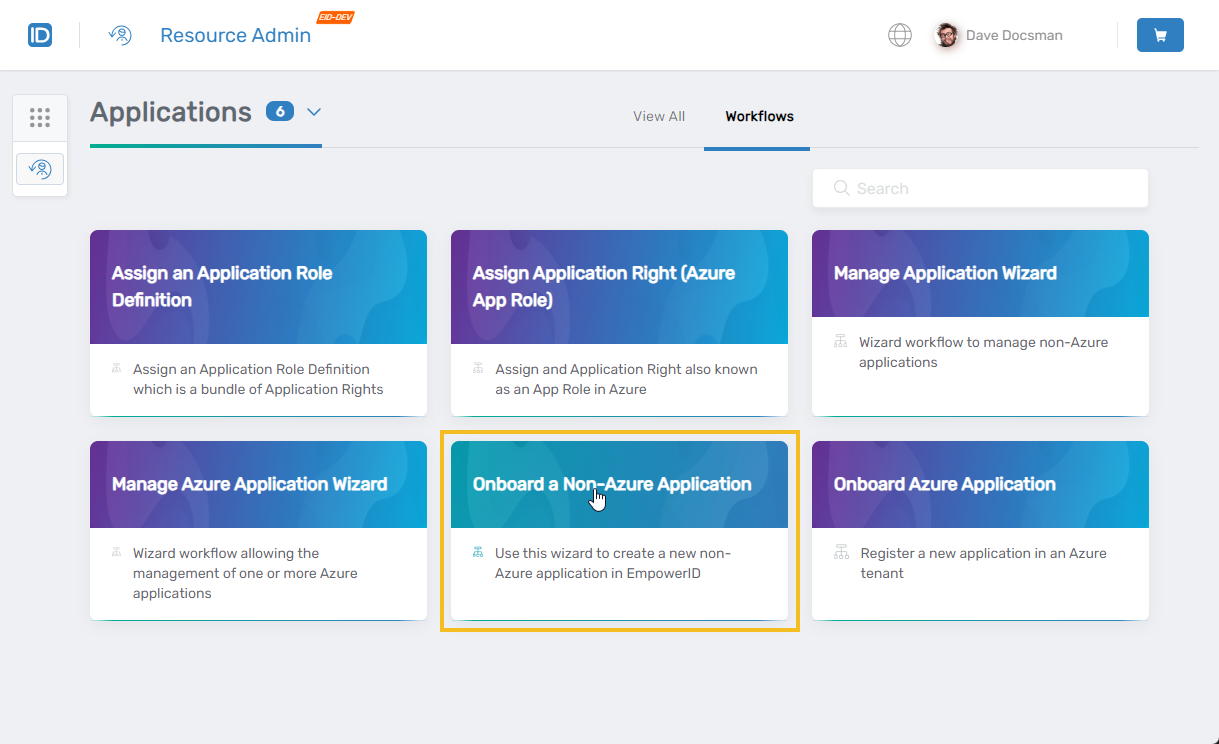Screen dimensions: 1219x744
Task: Switch to the View All tab
Action: (x=658, y=116)
